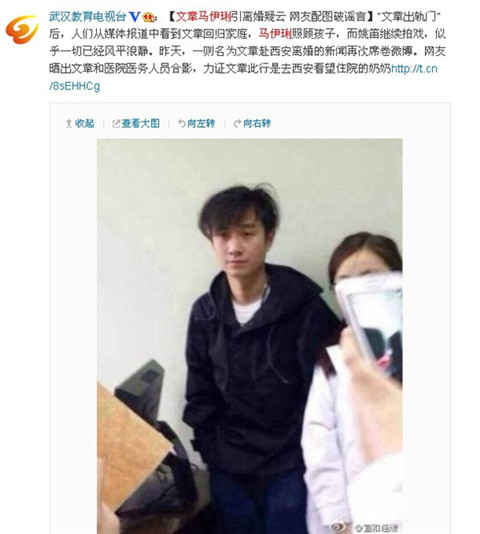This screenshot has height=534, width=480.
Task: Click the collapse arrow icon beside 收起
Action: pos(69,123)
